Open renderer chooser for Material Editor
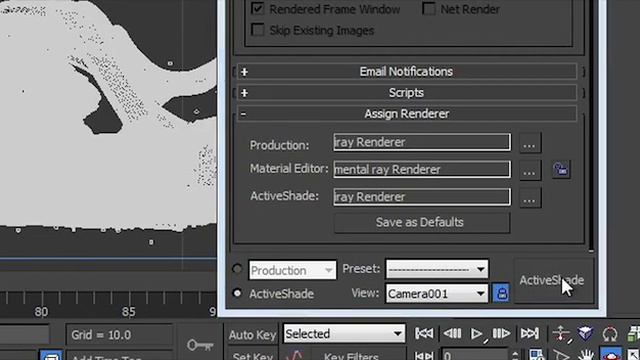 click(530, 170)
